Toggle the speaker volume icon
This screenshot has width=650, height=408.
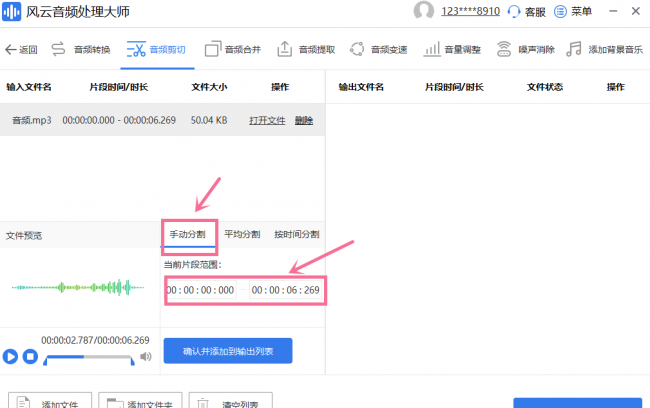146,357
